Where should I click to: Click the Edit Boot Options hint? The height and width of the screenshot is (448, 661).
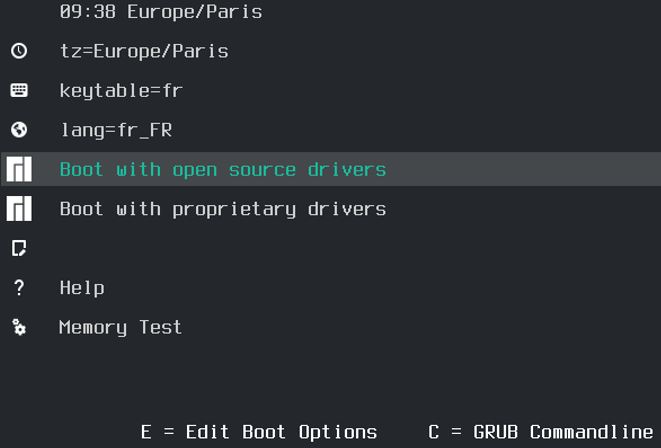[259, 432]
